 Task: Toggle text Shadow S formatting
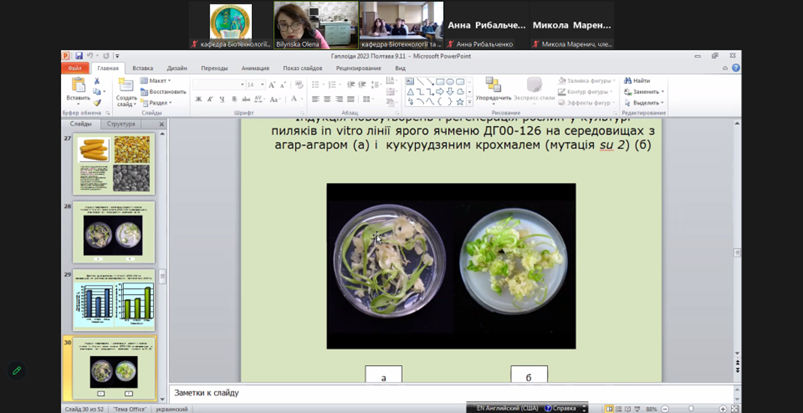click(x=234, y=99)
